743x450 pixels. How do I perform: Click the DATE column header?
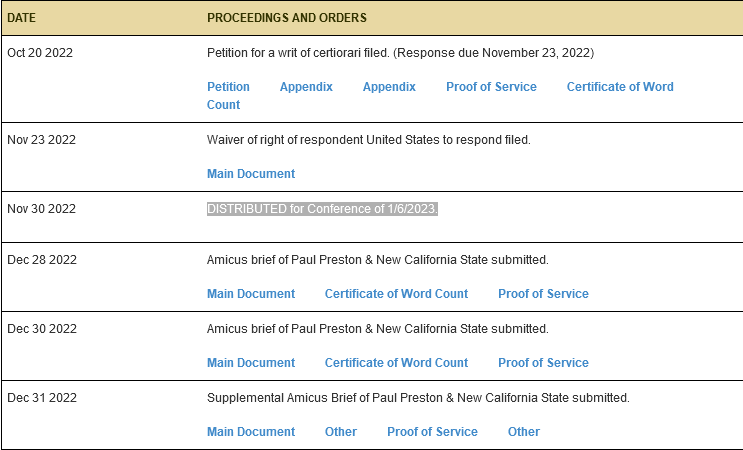[x=22, y=18]
